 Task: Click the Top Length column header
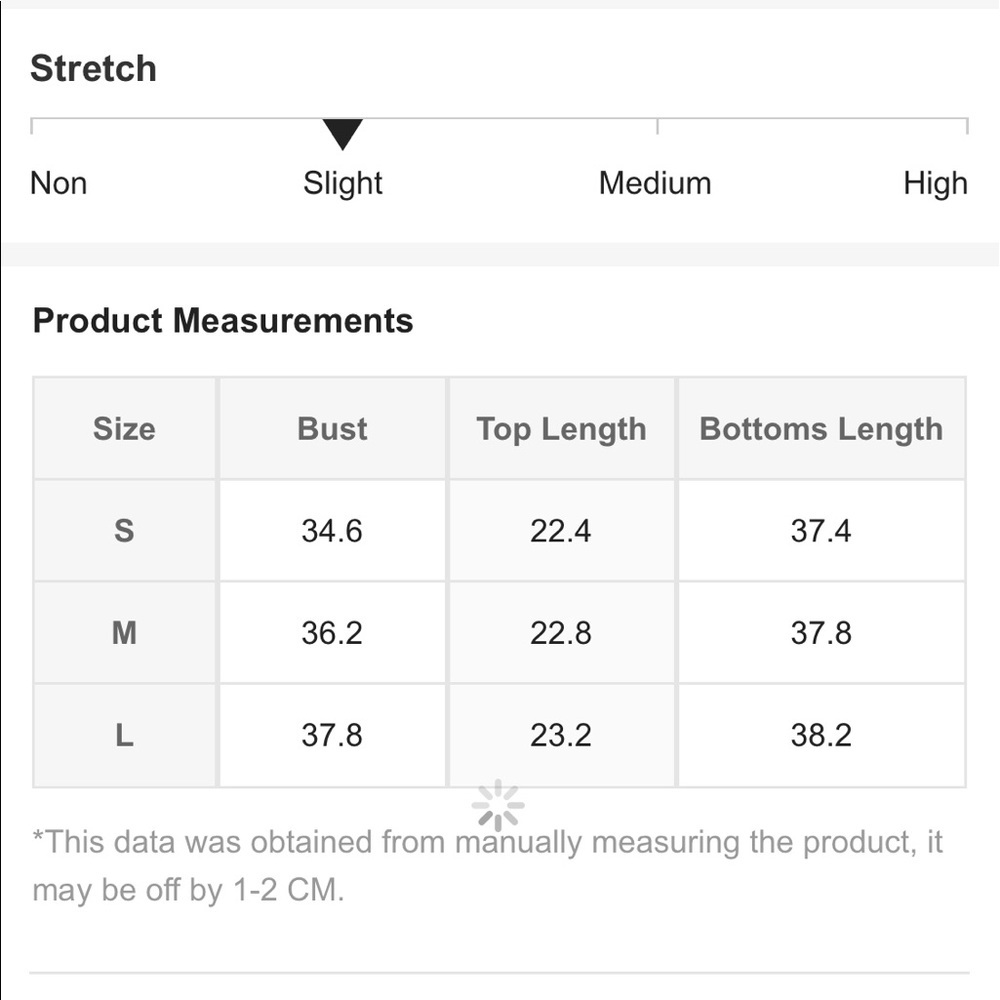pos(561,429)
